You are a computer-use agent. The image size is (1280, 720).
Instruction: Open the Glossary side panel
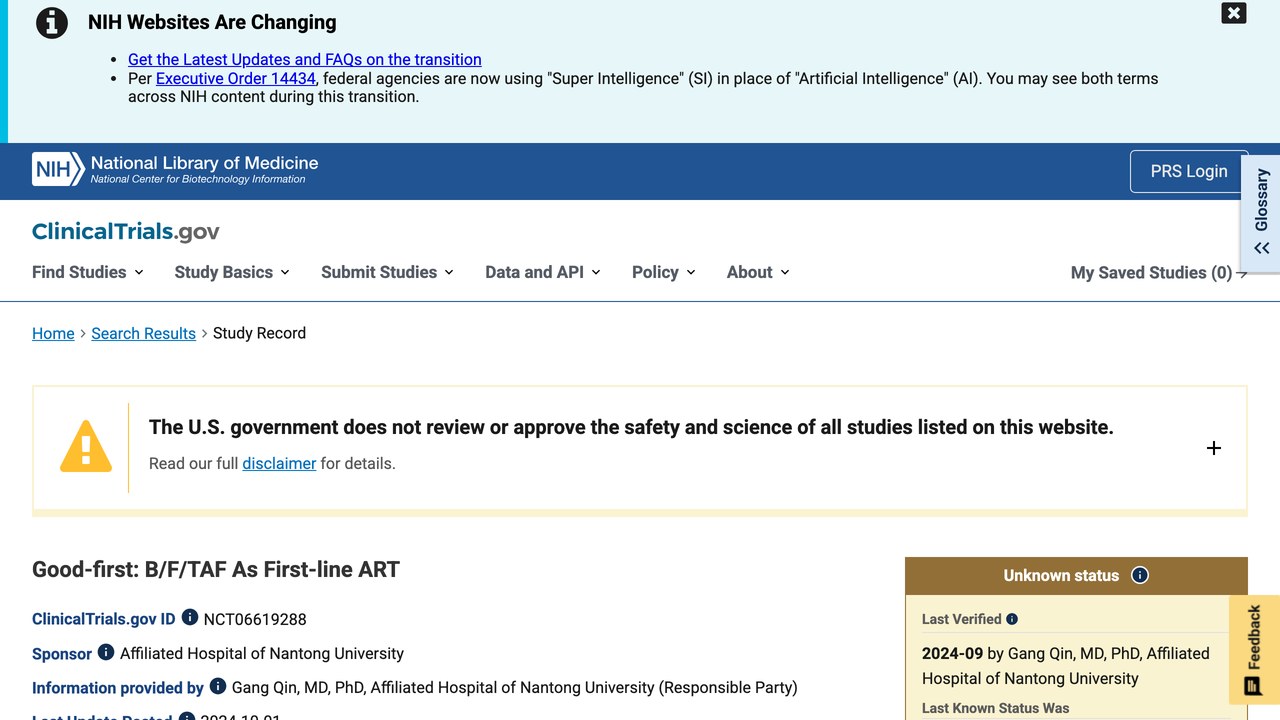click(x=1261, y=212)
